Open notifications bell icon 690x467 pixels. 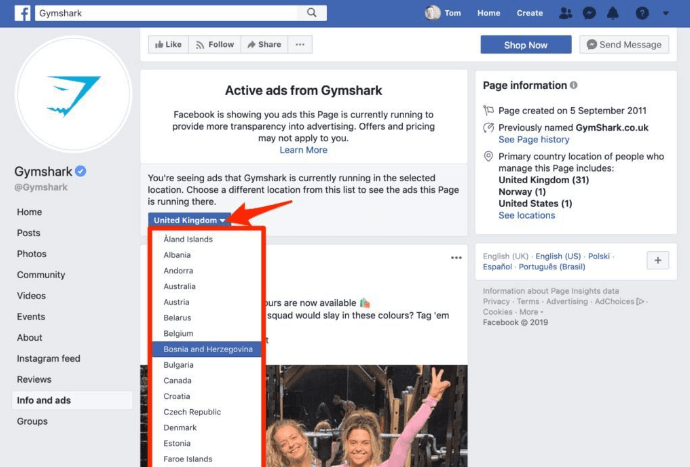615,13
